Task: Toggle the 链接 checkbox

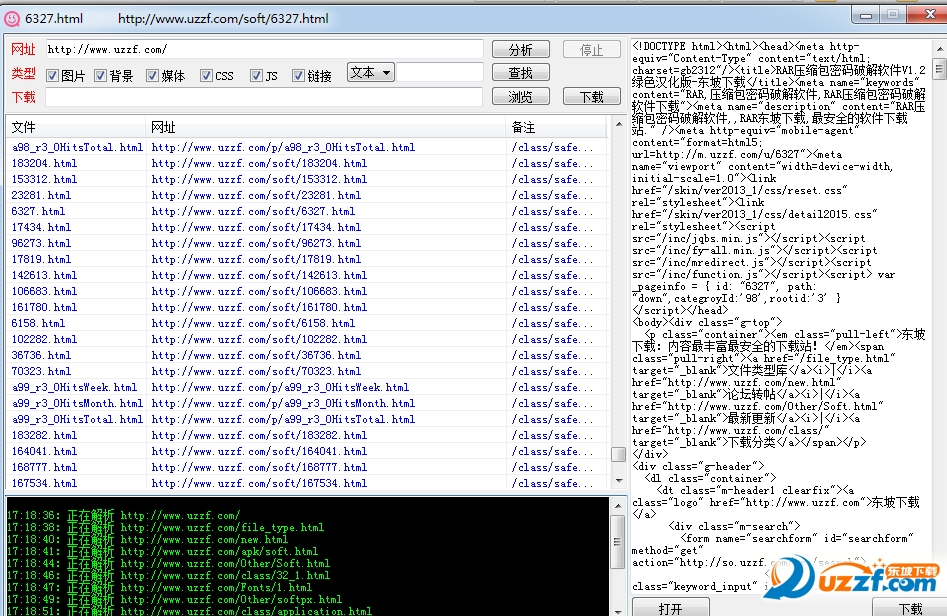Action: point(298,75)
